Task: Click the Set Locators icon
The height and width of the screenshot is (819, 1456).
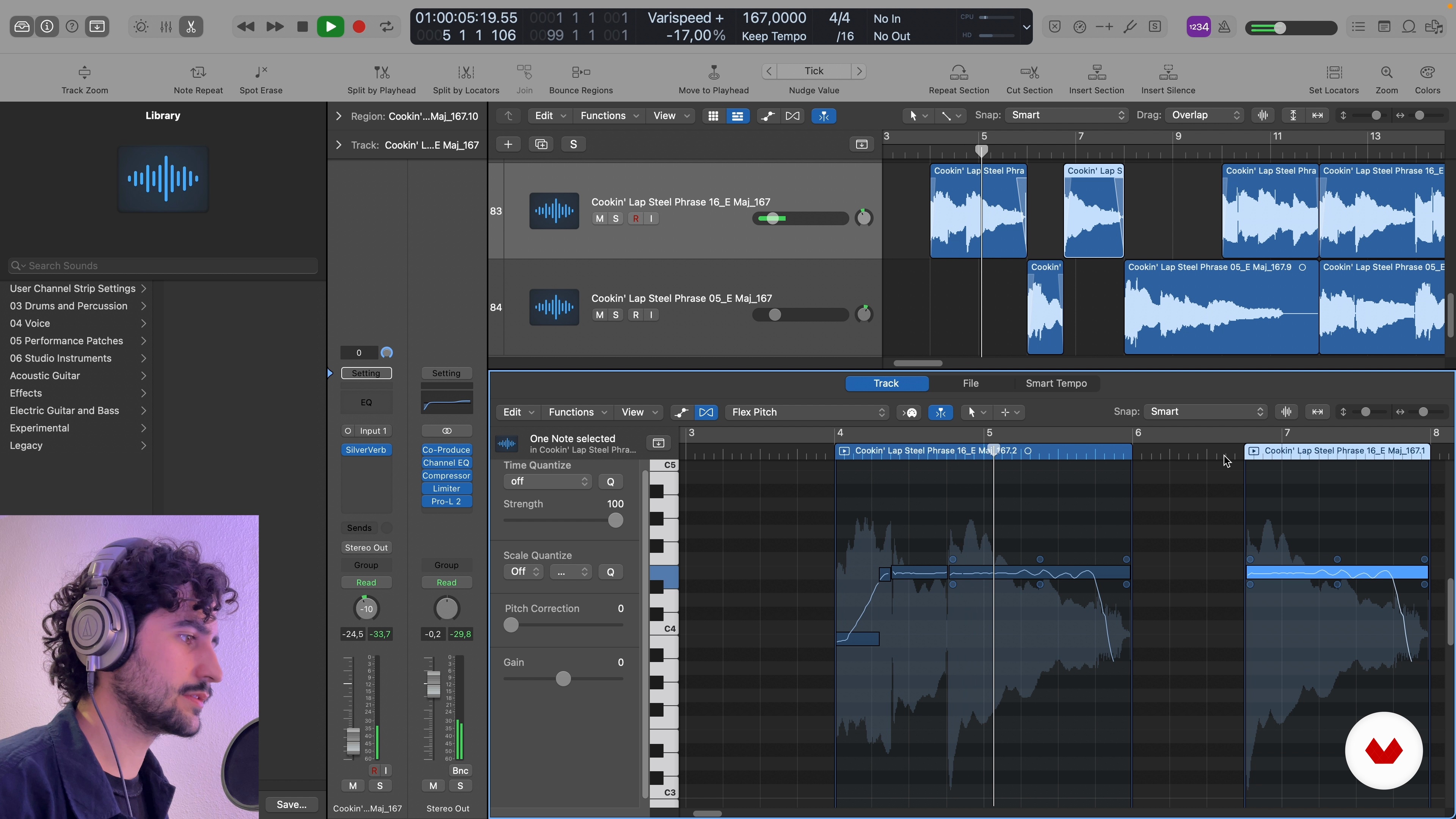Action: coord(1334,72)
